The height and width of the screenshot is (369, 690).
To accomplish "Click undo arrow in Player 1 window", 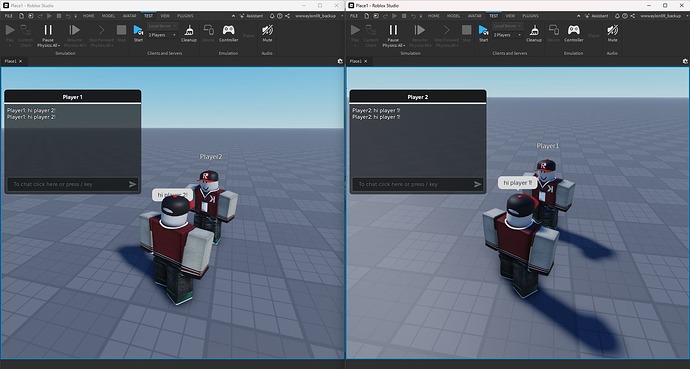I will point(68,16).
